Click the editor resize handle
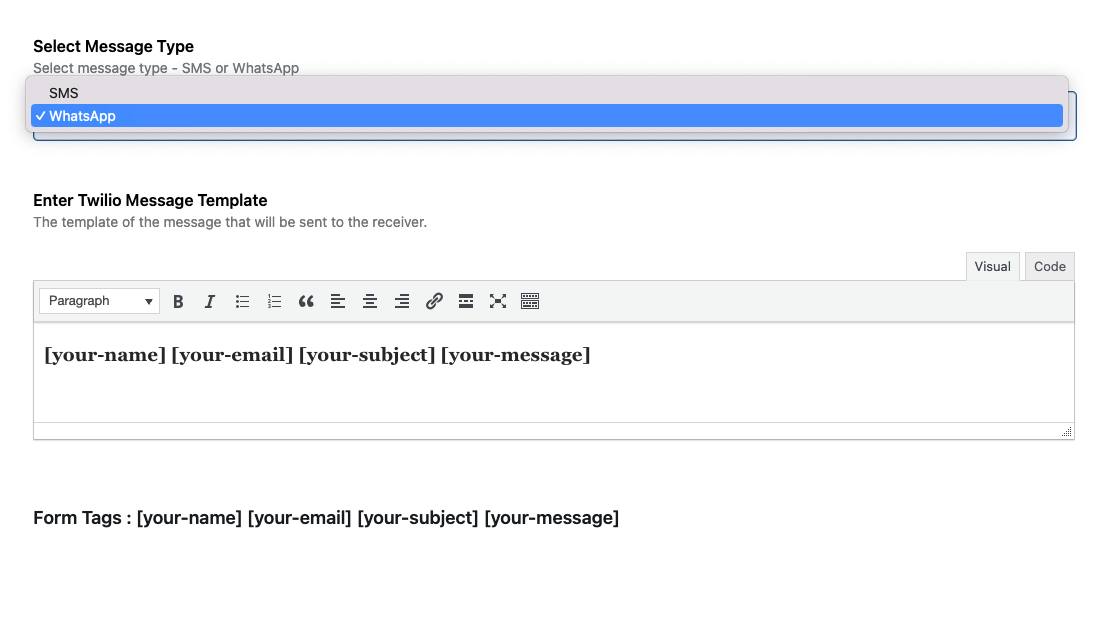 tap(1066, 431)
